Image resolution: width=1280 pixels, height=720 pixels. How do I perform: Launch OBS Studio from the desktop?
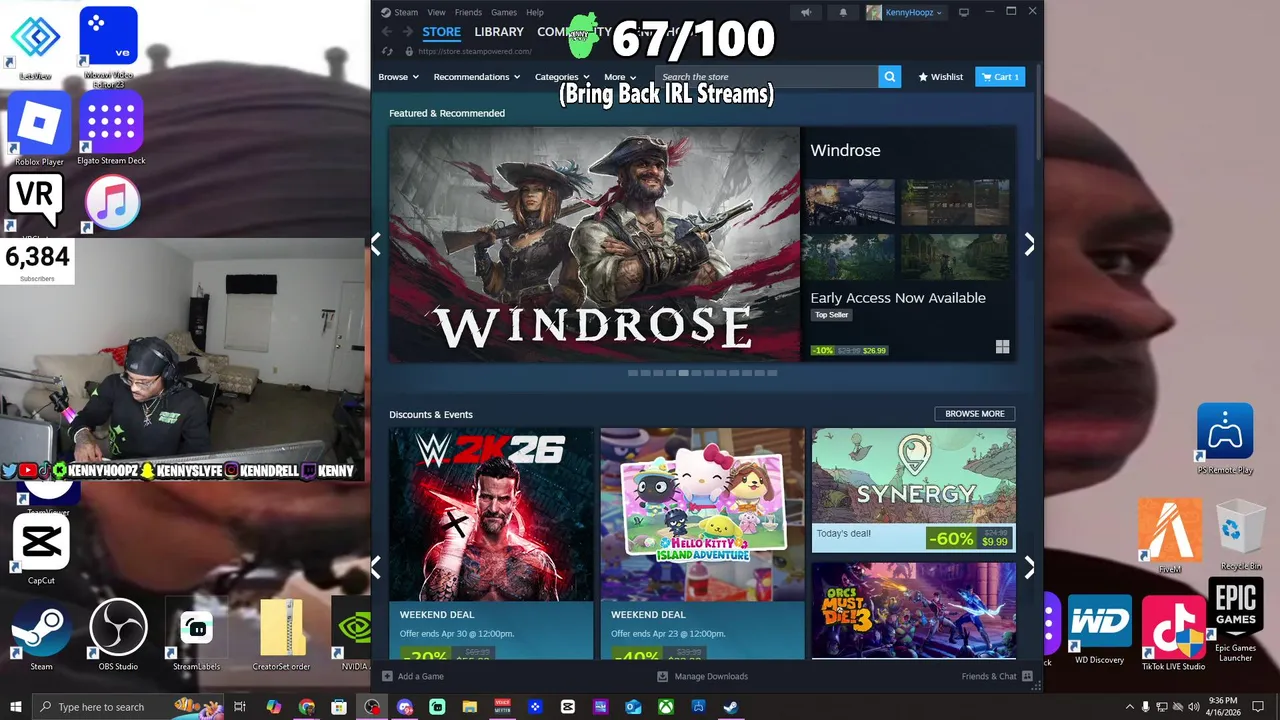point(118,635)
